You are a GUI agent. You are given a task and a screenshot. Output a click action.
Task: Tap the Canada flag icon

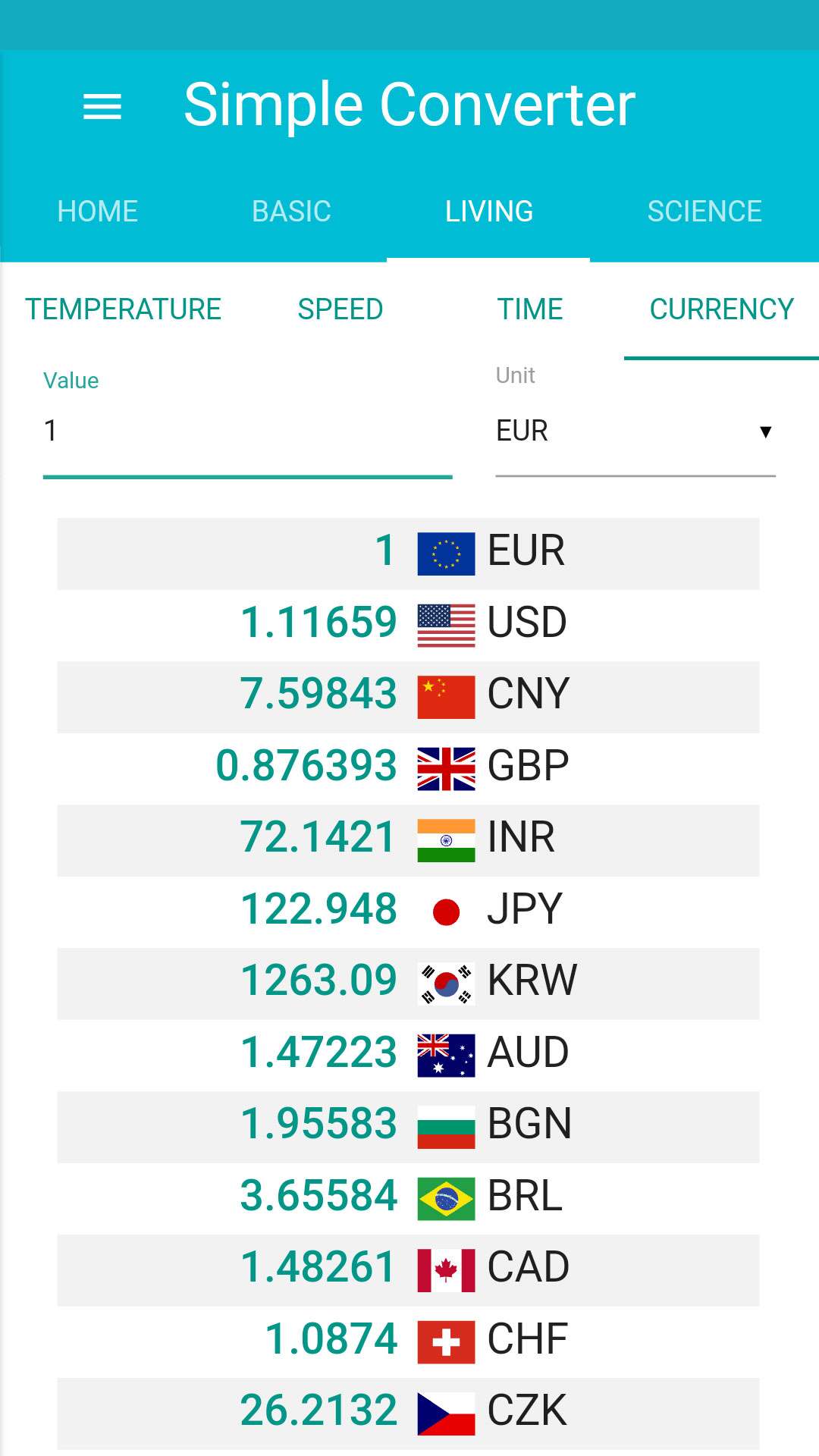click(x=446, y=1270)
